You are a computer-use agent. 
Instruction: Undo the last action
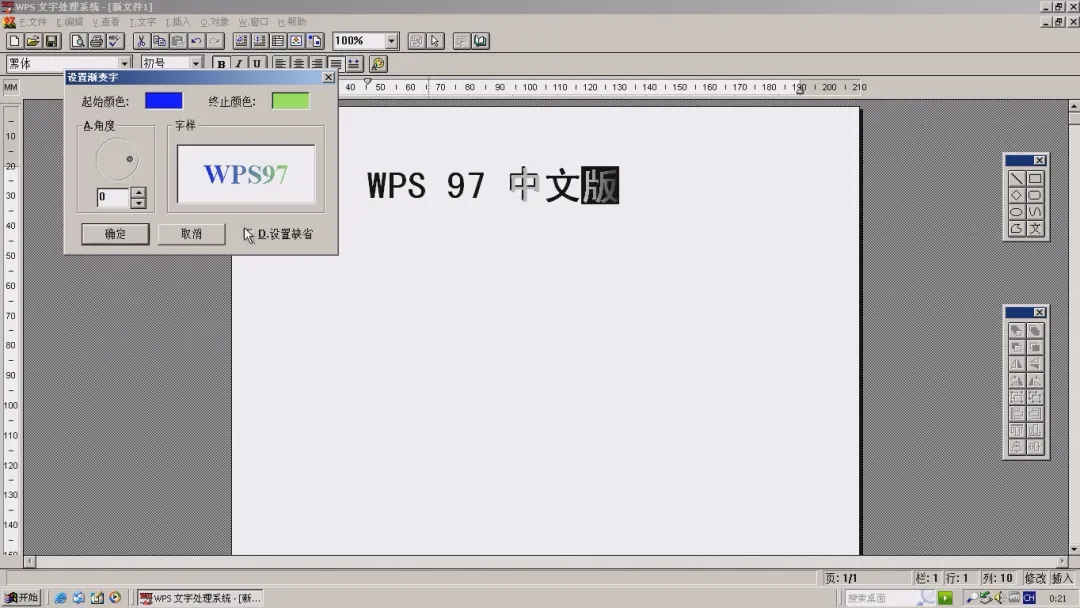(x=196, y=41)
